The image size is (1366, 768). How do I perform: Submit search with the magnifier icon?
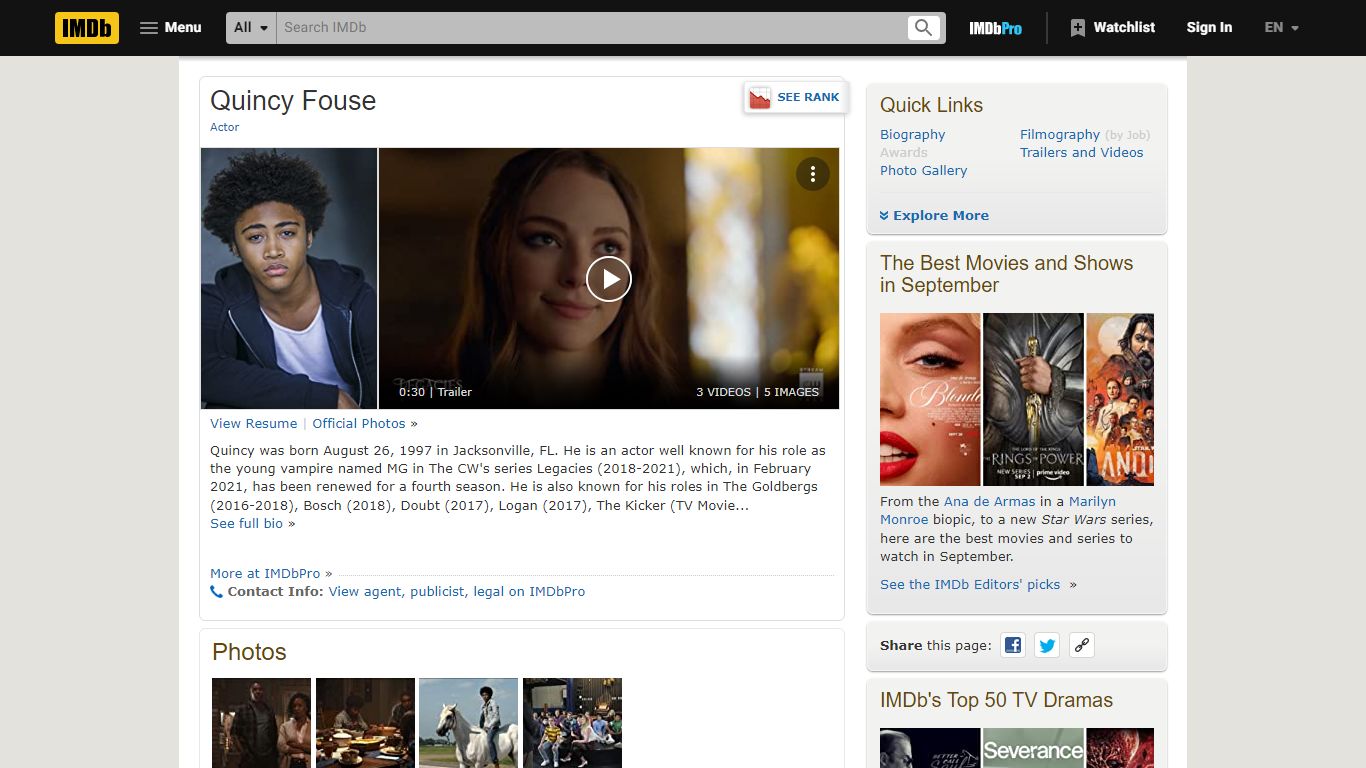pyautogui.click(x=924, y=28)
